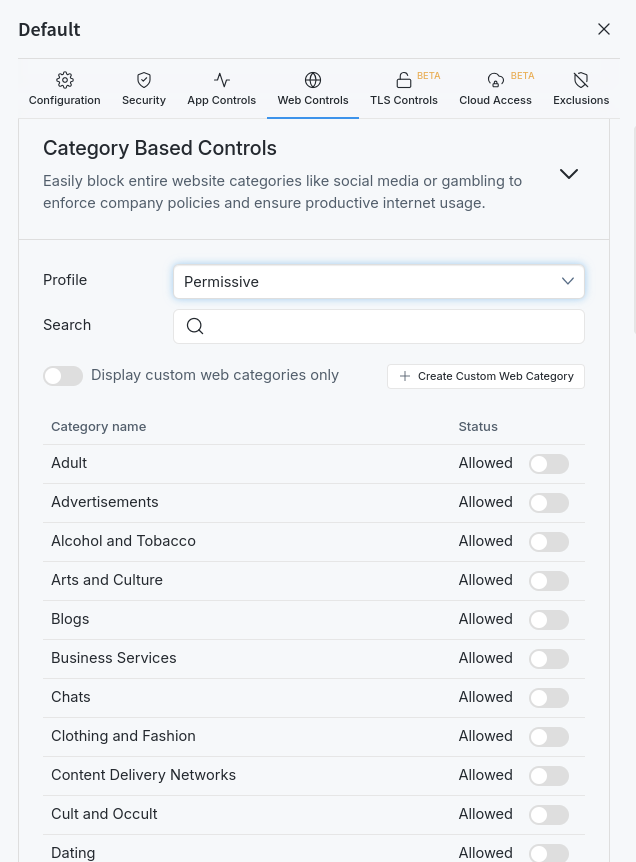636x862 pixels.
Task: Click the Cloud Access cloud icon
Action: (495, 80)
